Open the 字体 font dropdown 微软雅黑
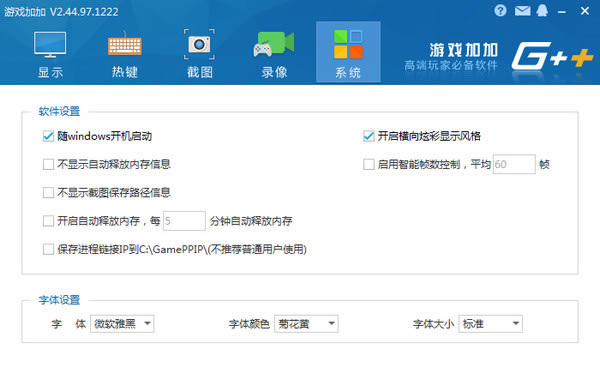Viewport: 600px width, 386px height. [x=122, y=324]
